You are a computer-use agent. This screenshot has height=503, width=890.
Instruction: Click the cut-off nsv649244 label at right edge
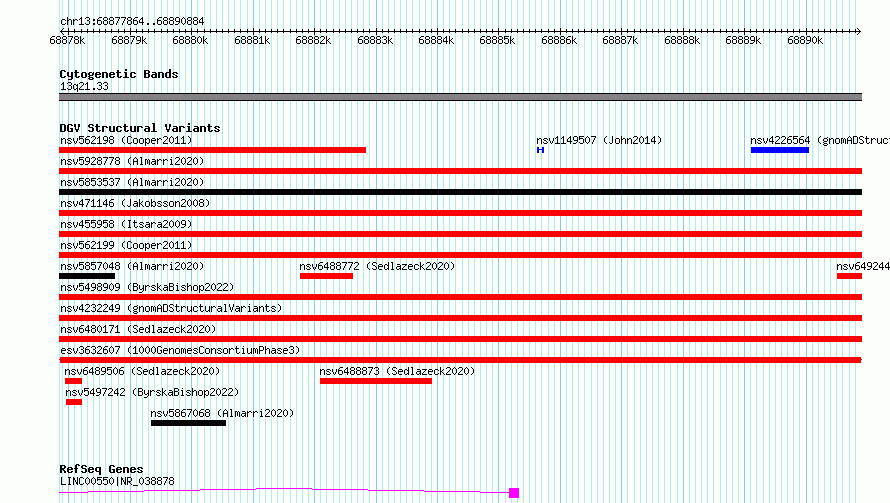coord(863,266)
